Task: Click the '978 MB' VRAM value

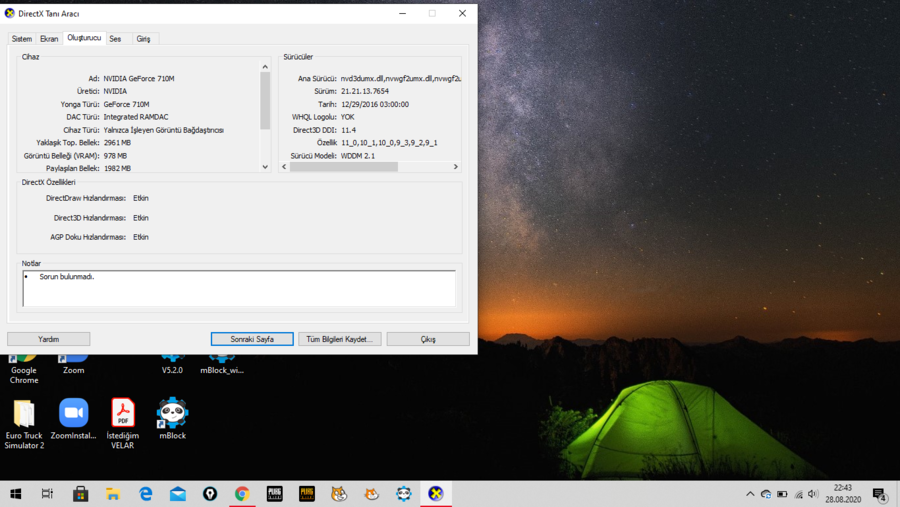Action: pos(115,156)
